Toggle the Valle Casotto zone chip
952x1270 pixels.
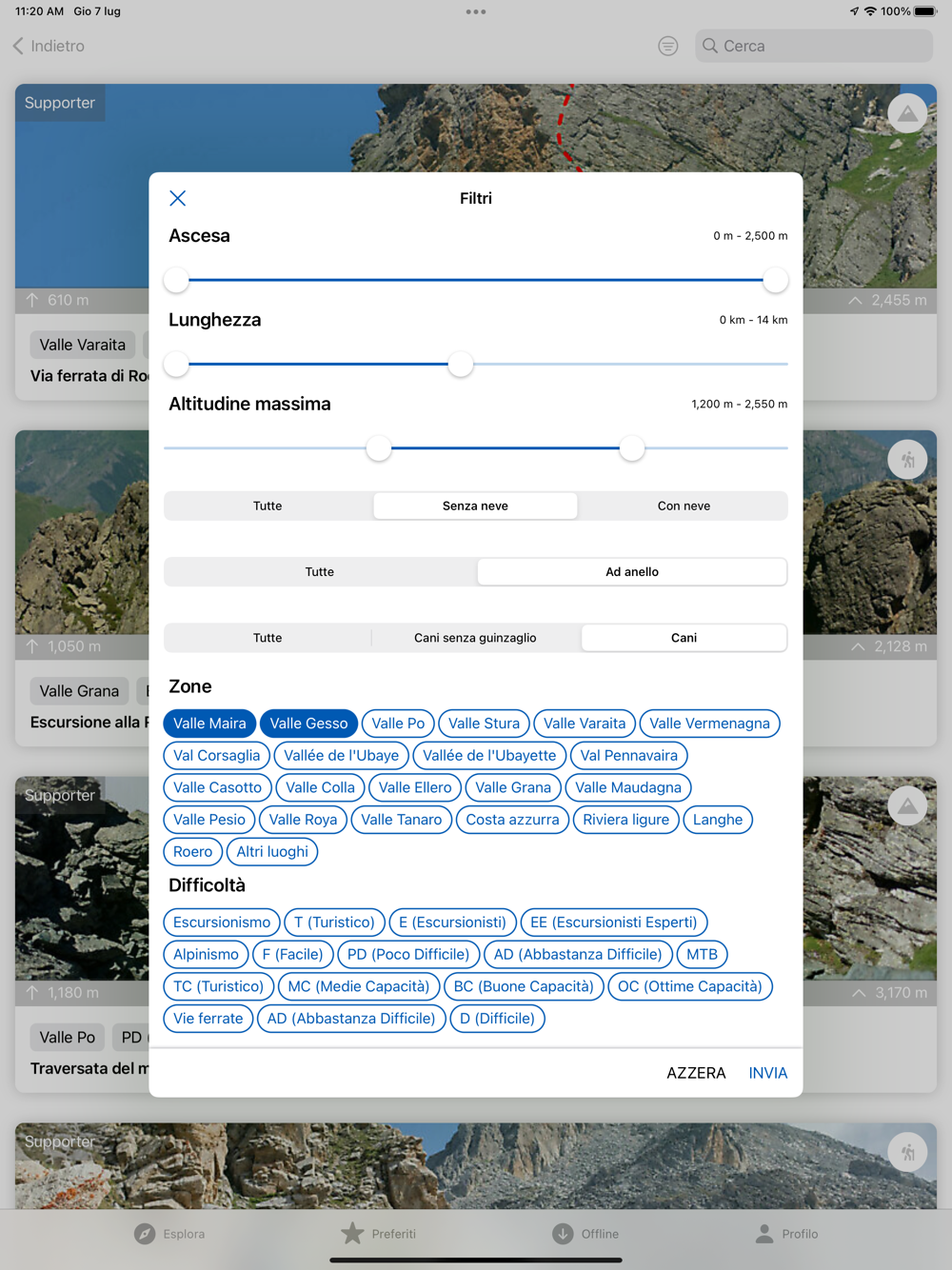[217, 787]
